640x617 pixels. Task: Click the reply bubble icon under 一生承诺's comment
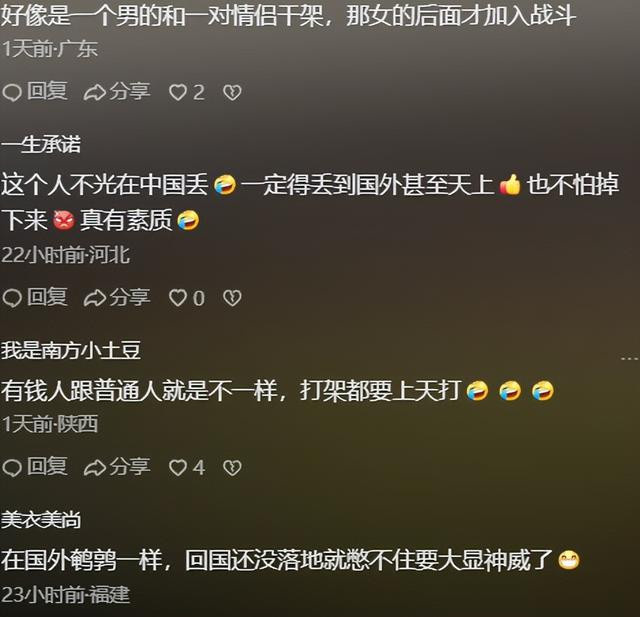12,298
